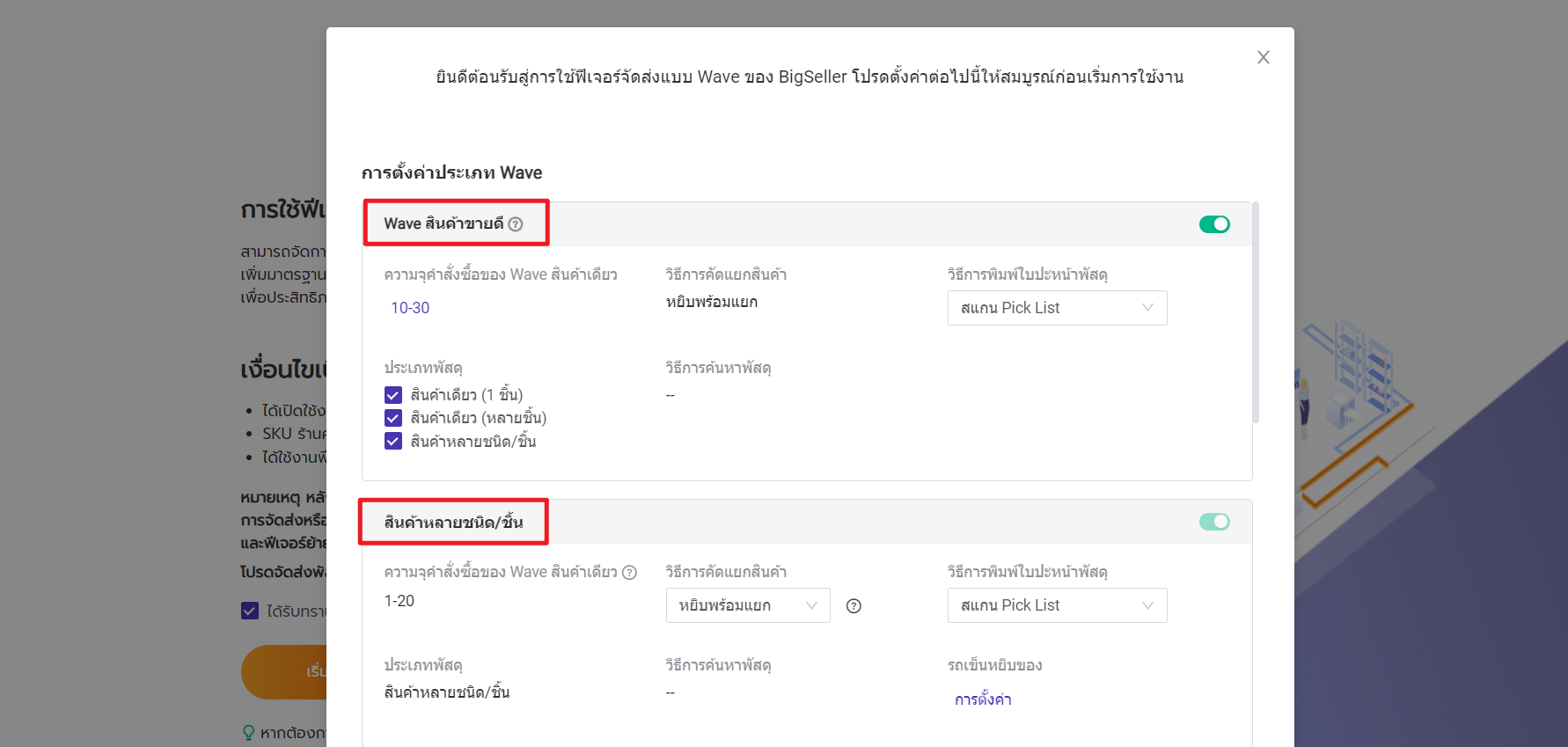Uncheck สินค้าหลายชนิด/ชิ้น checkbox in first section
Screen dimensions: 1568x747
coord(393,441)
